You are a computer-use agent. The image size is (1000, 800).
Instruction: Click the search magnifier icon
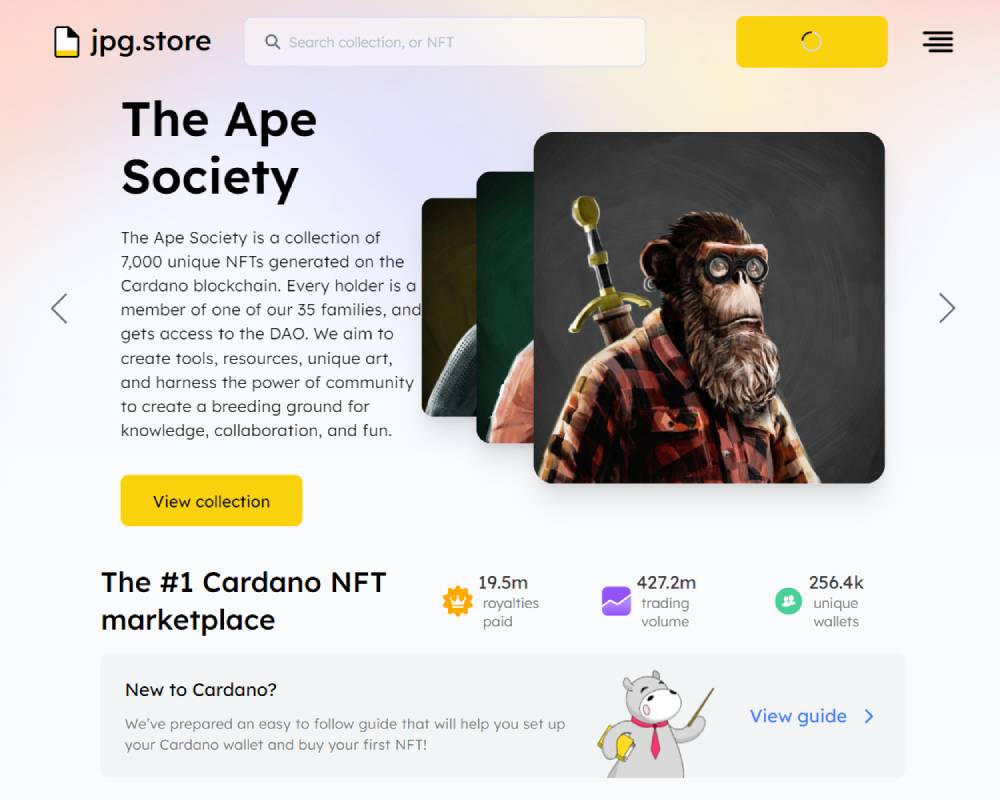point(272,42)
